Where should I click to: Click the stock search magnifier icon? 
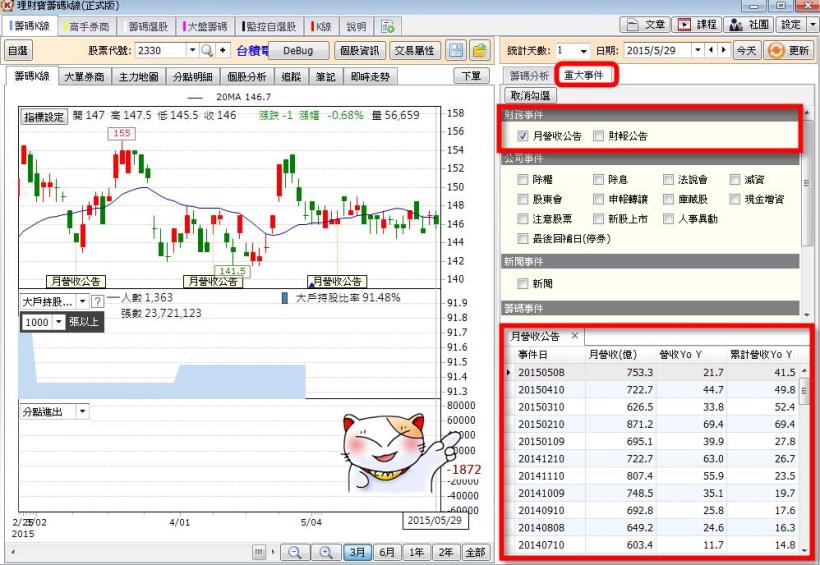[206, 50]
